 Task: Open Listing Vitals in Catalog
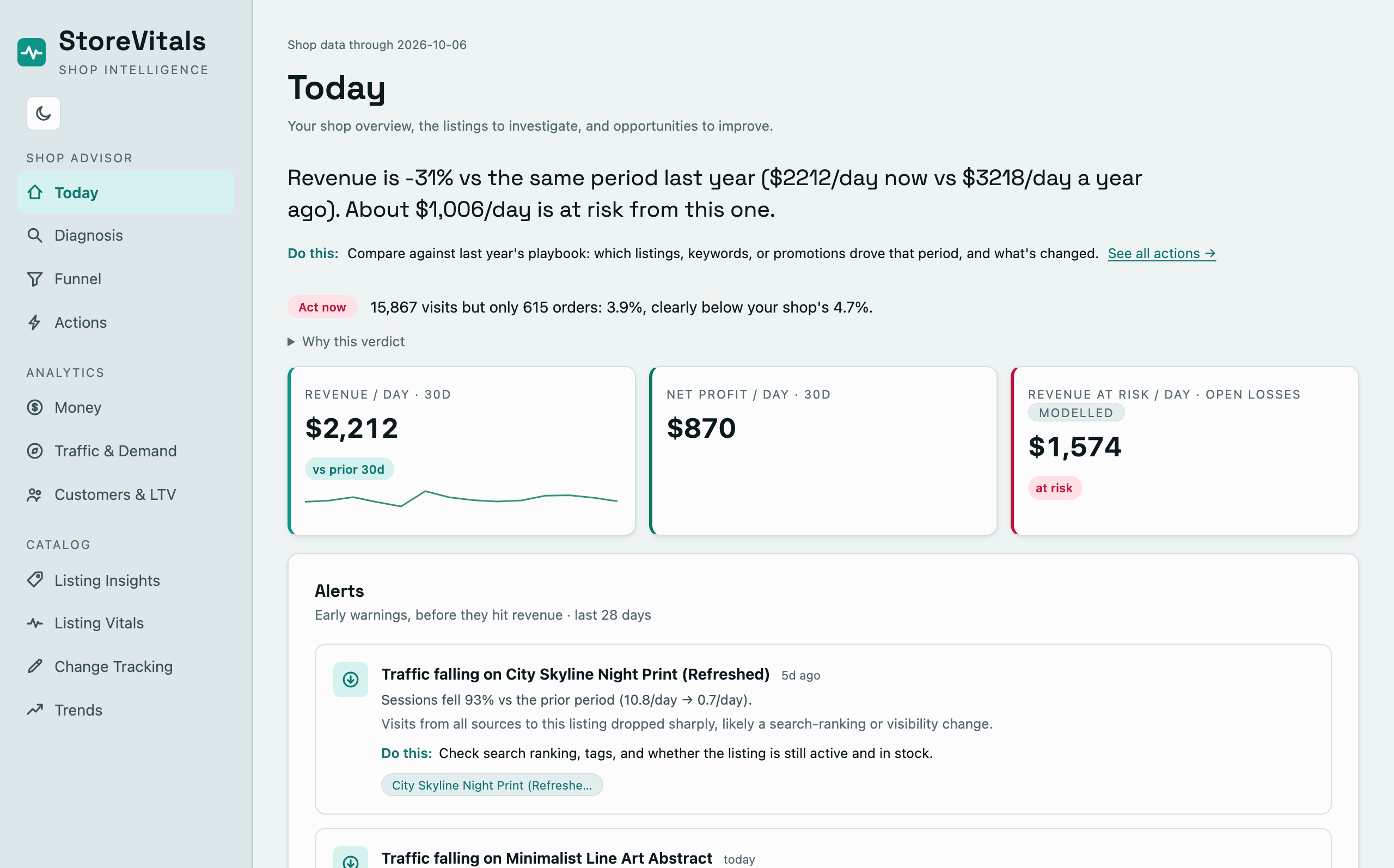(x=126, y=624)
